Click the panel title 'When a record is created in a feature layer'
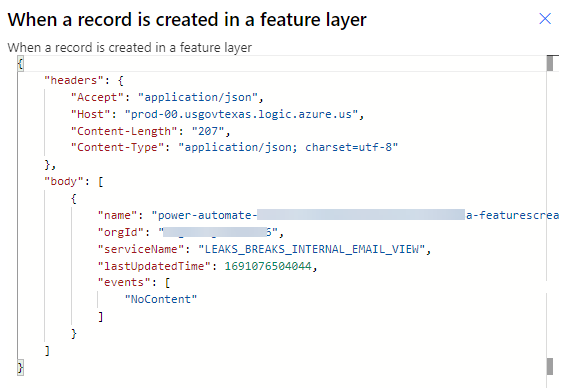 [187, 20]
